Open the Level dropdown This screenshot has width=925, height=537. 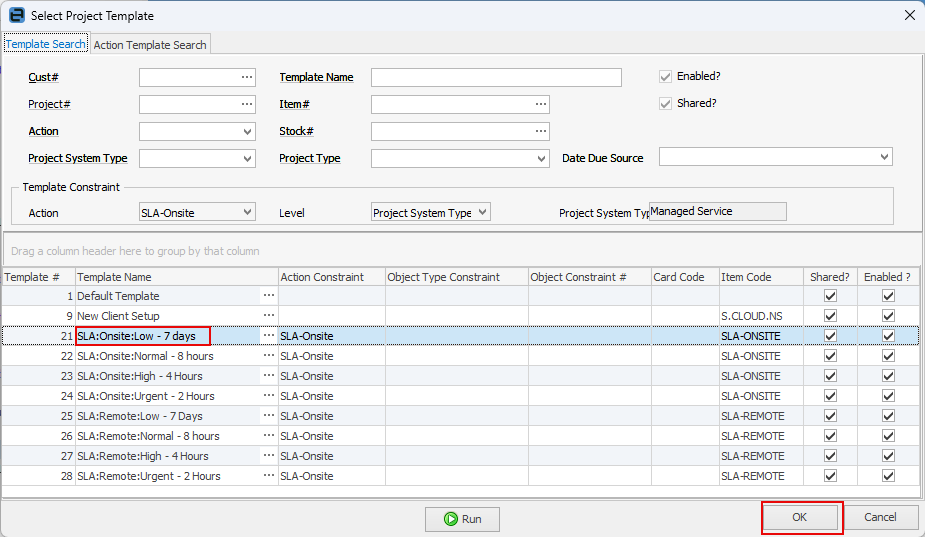[x=482, y=212]
